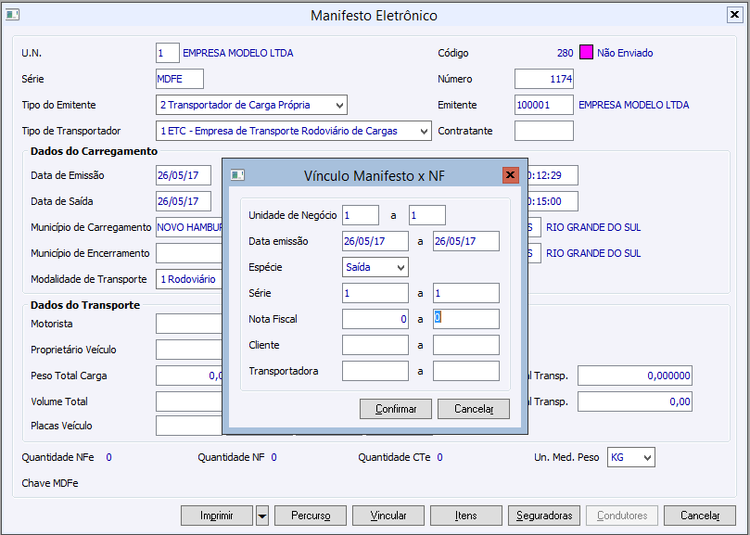This screenshot has height=535, width=750.
Task: Click the Transportadora ending value field
Action: click(466, 371)
